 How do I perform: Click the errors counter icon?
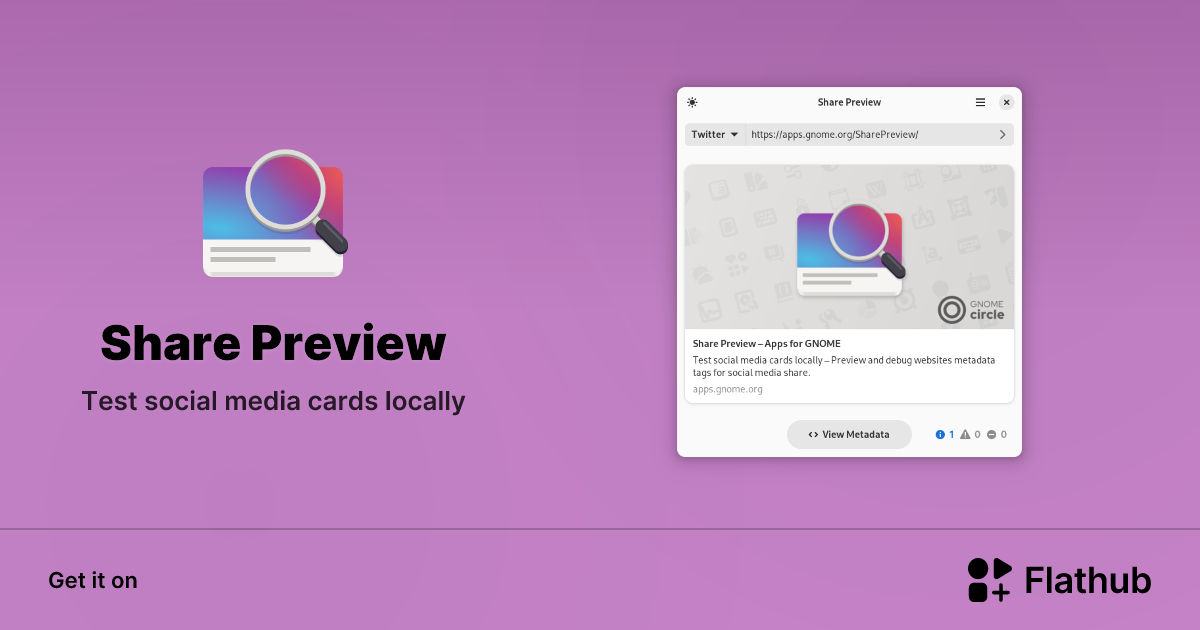pyautogui.click(x=991, y=434)
